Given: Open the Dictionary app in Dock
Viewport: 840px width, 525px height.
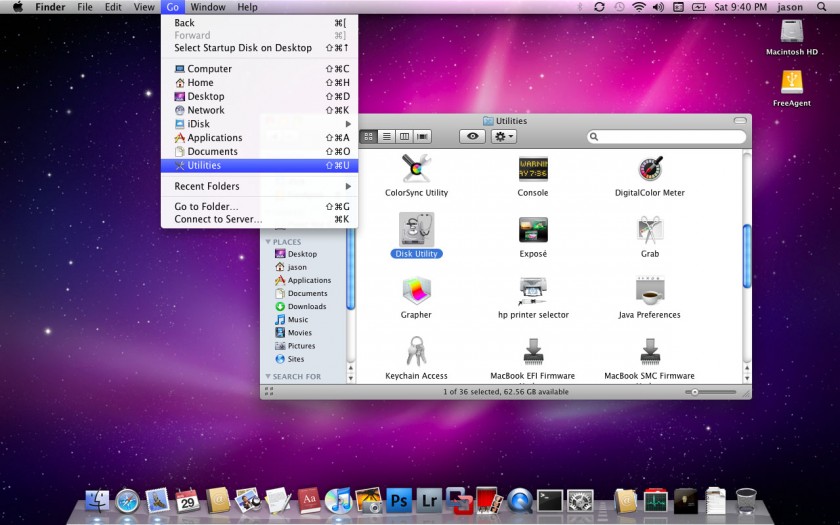Looking at the screenshot, I should click(309, 501).
